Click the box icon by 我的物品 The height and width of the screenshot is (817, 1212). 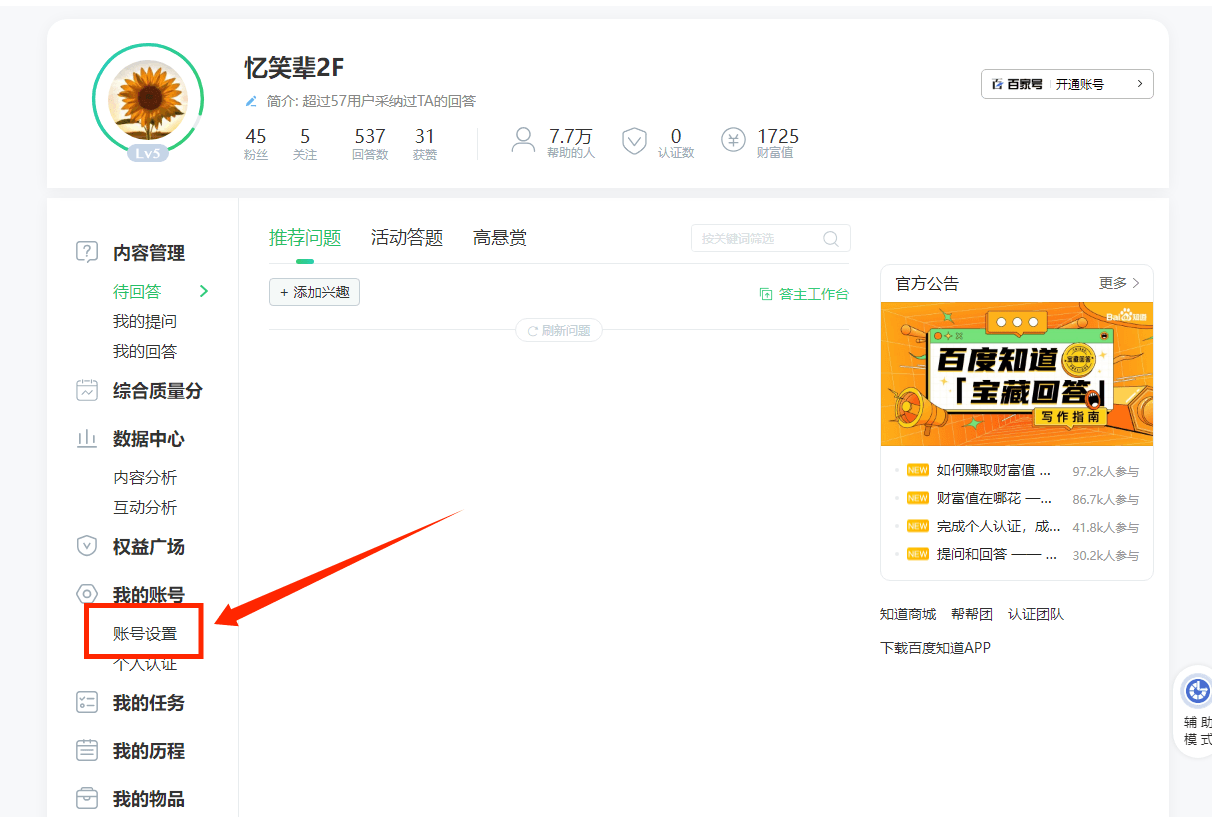[x=87, y=798]
